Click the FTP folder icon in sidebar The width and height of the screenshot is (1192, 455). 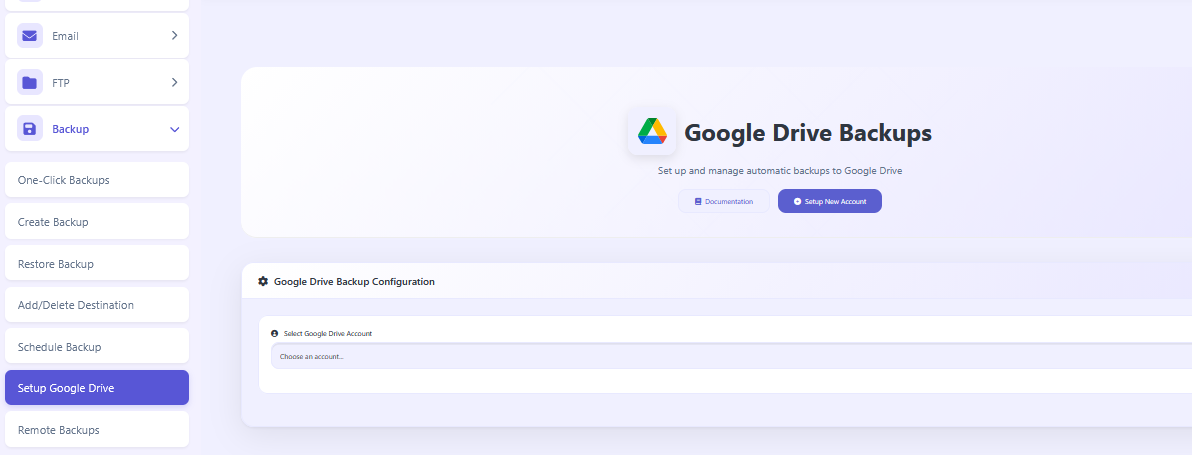(30, 83)
